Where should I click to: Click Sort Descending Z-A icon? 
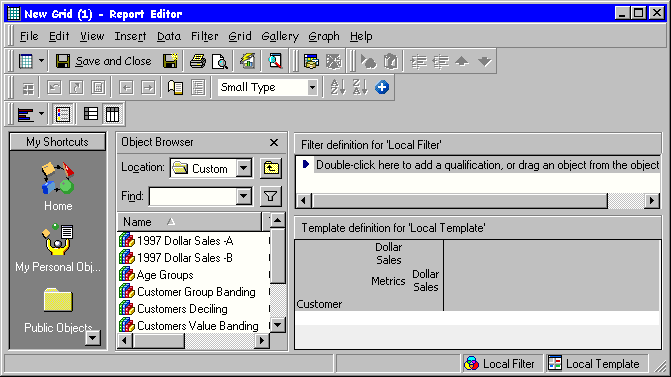point(360,88)
